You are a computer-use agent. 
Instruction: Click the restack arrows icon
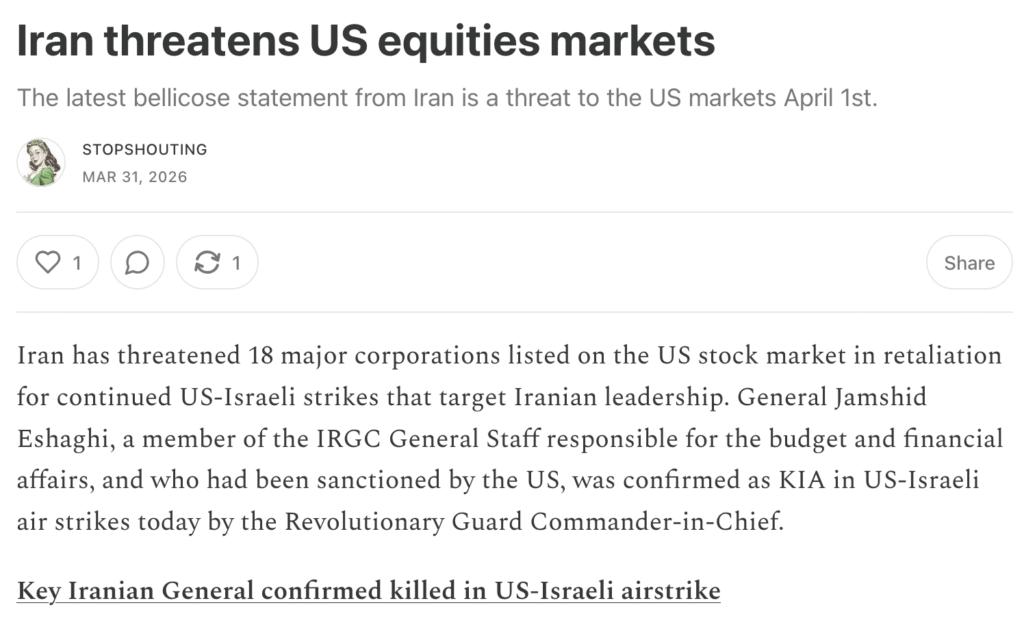pyautogui.click(x=207, y=263)
